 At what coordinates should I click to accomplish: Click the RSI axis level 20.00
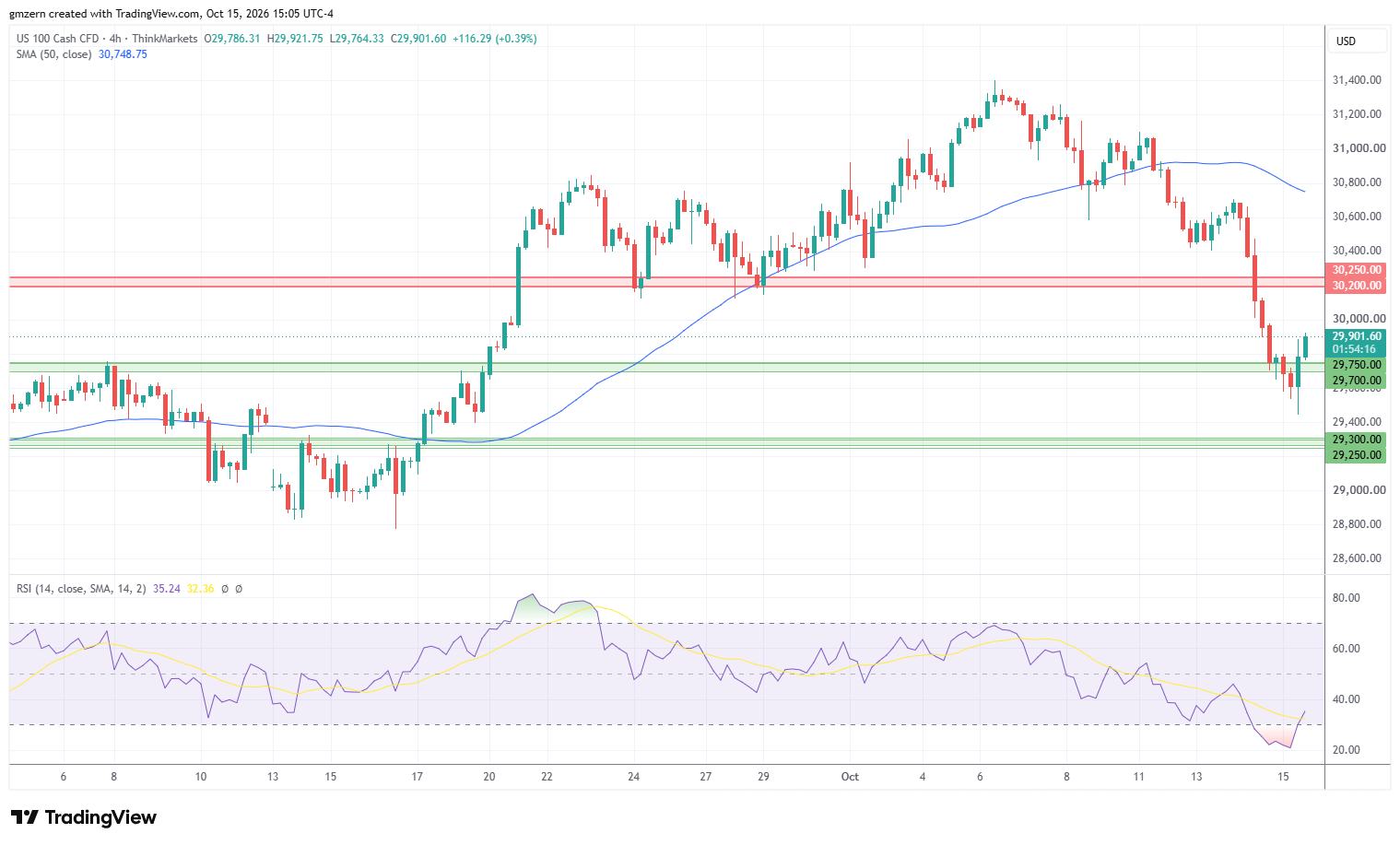[x=1347, y=750]
